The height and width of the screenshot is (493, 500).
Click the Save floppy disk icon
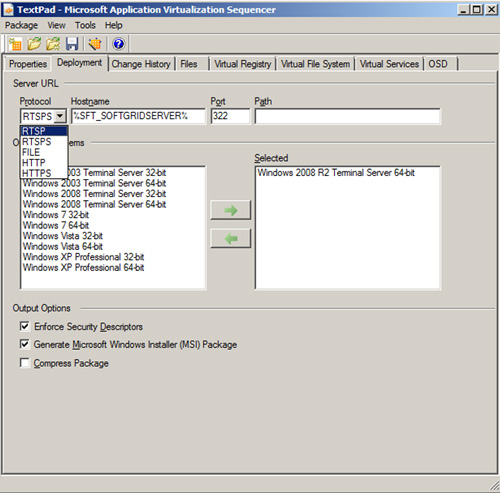tap(72, 44)
